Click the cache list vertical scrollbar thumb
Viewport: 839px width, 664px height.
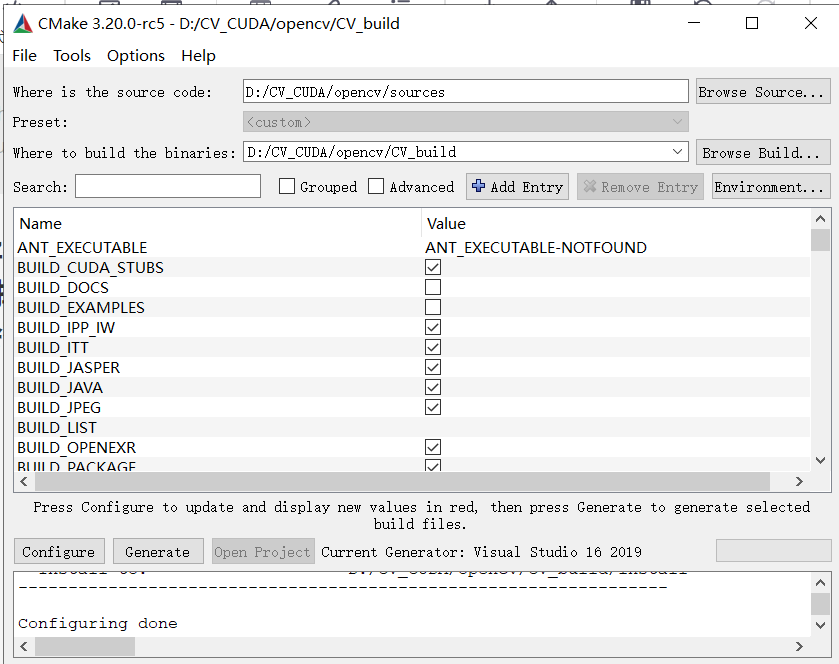[820, 240]
